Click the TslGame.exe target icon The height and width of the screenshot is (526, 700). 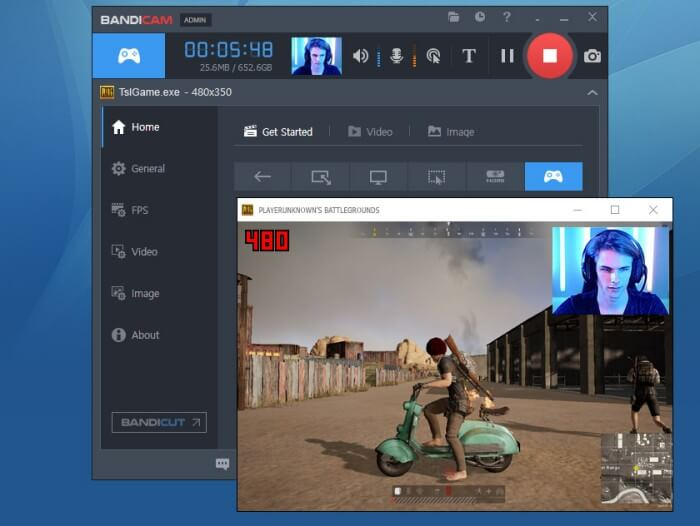click(107, 92)
